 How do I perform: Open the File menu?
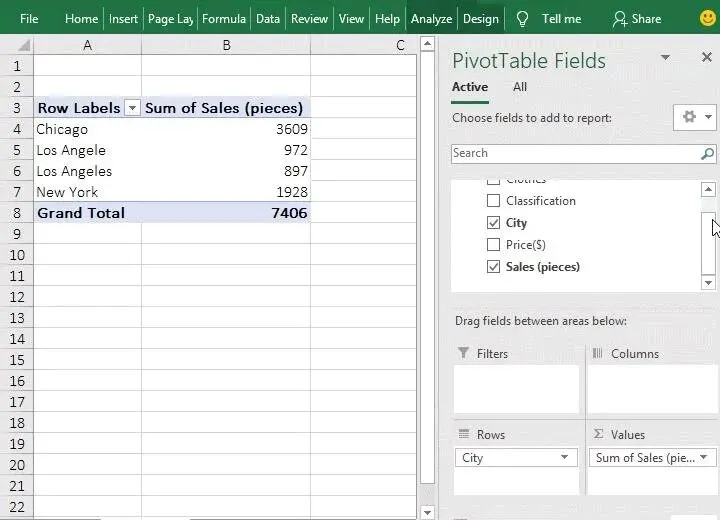point(29,19)
